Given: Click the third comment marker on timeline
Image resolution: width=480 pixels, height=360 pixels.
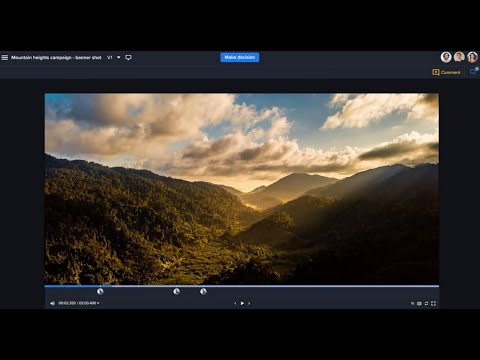Looking at the screenshot, I should pyautogui.click(x=203, y=291).
